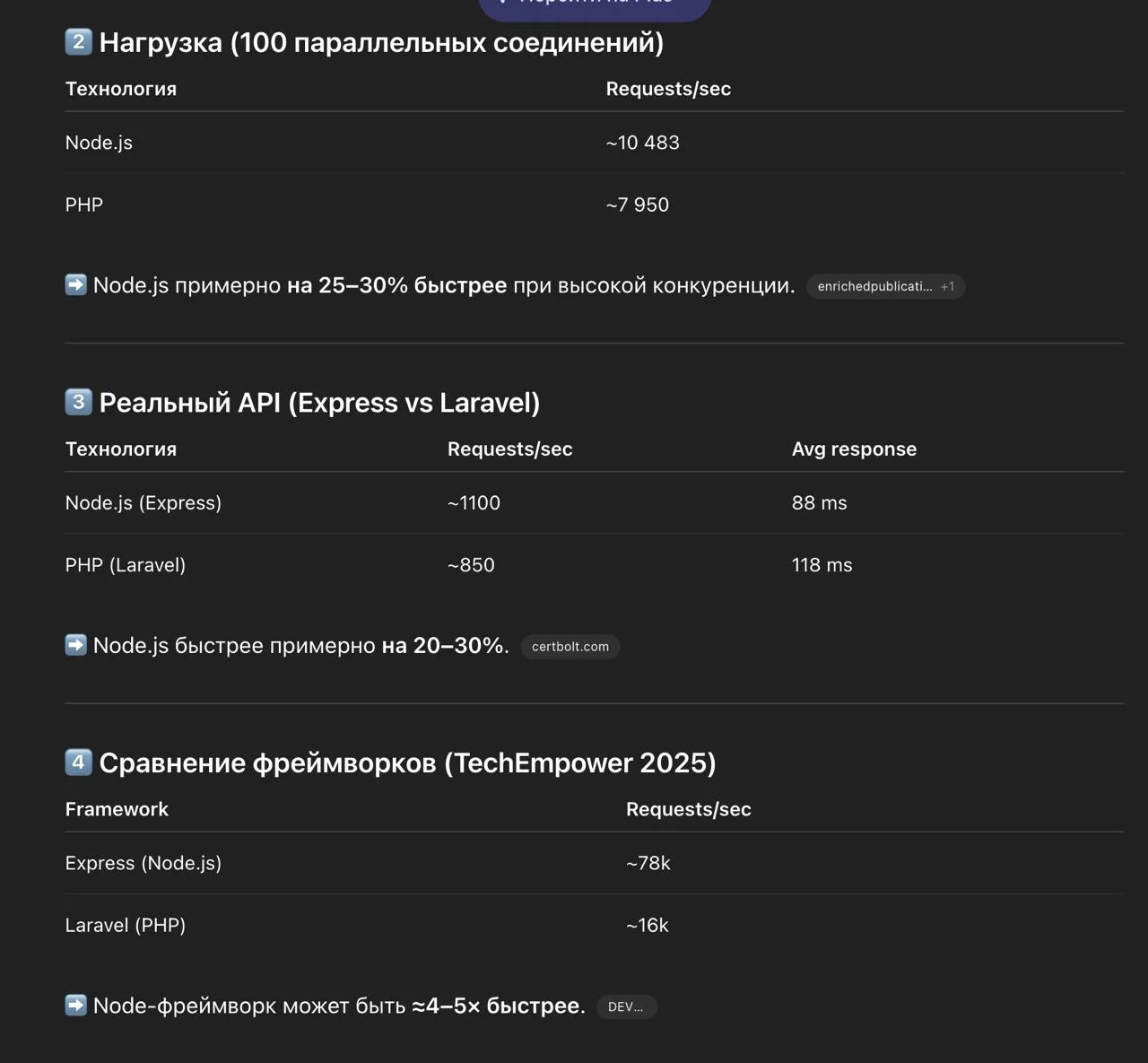Select the 118 ms average response cell
The width and height of the screenshot is (1148, 1063).
click(822, 565)
